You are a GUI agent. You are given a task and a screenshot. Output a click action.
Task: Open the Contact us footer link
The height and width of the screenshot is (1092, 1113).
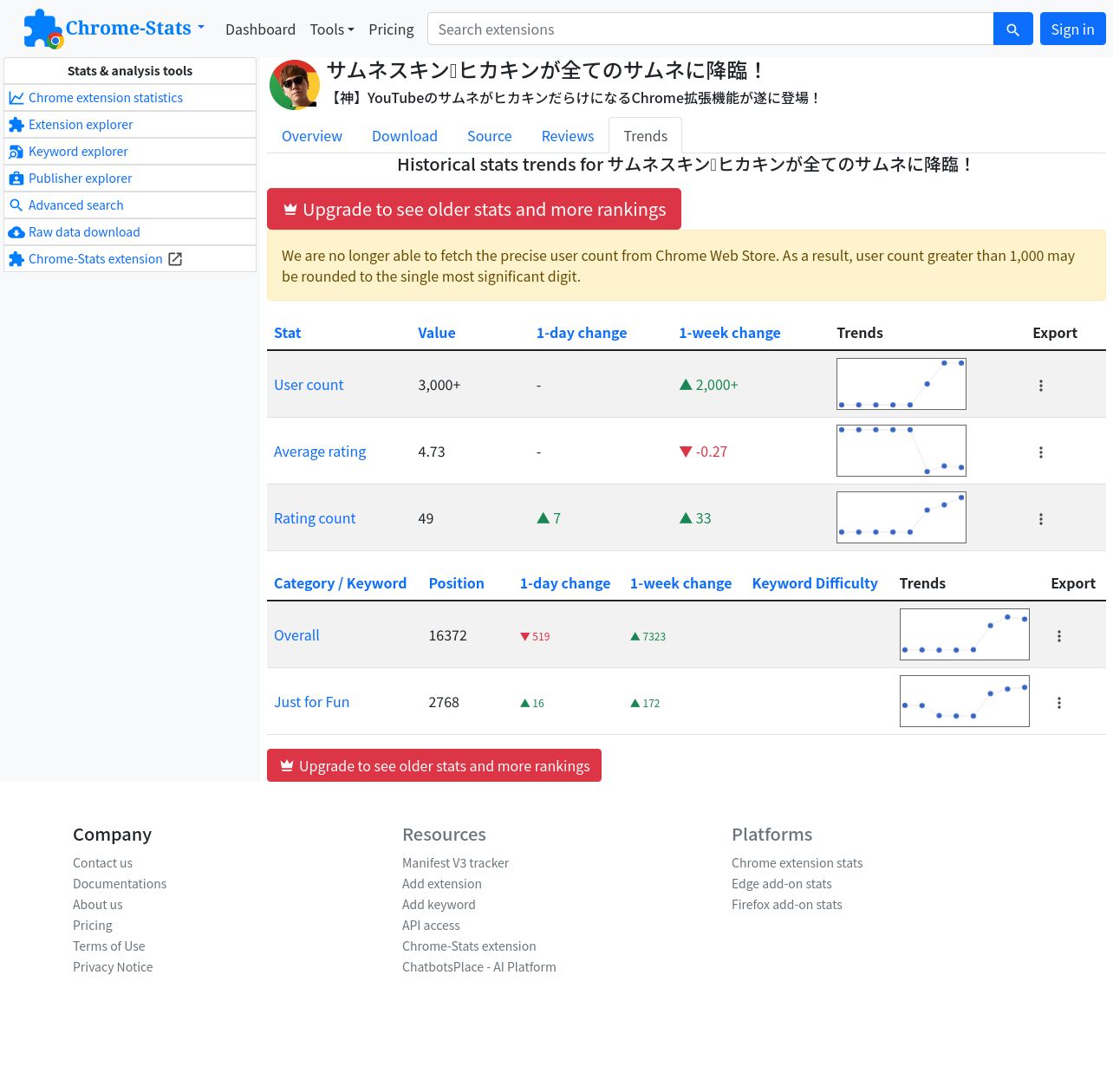pyautogui.click(x=103, y=863)
